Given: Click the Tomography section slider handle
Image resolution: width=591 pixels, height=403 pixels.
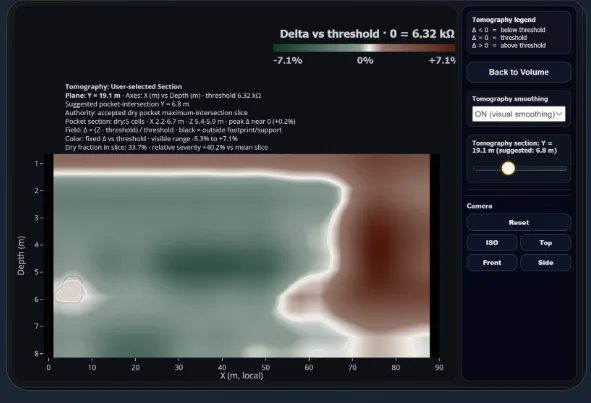Looking at the screenshot, I should click(508, 168).
